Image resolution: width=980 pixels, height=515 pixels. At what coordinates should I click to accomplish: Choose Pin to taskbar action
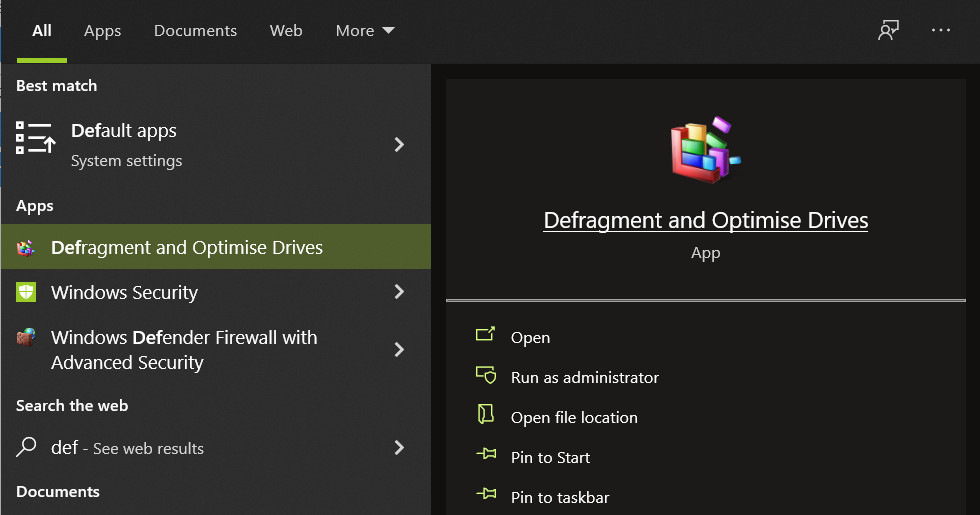[559, 497]
